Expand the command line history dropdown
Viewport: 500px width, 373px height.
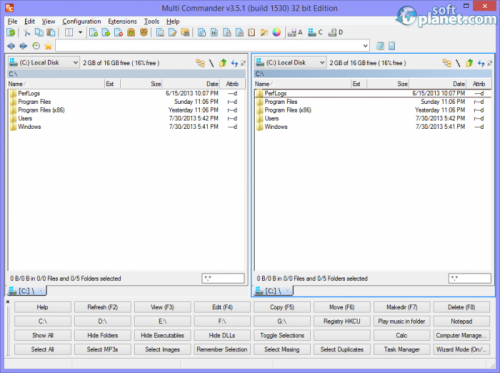point(365,46)
